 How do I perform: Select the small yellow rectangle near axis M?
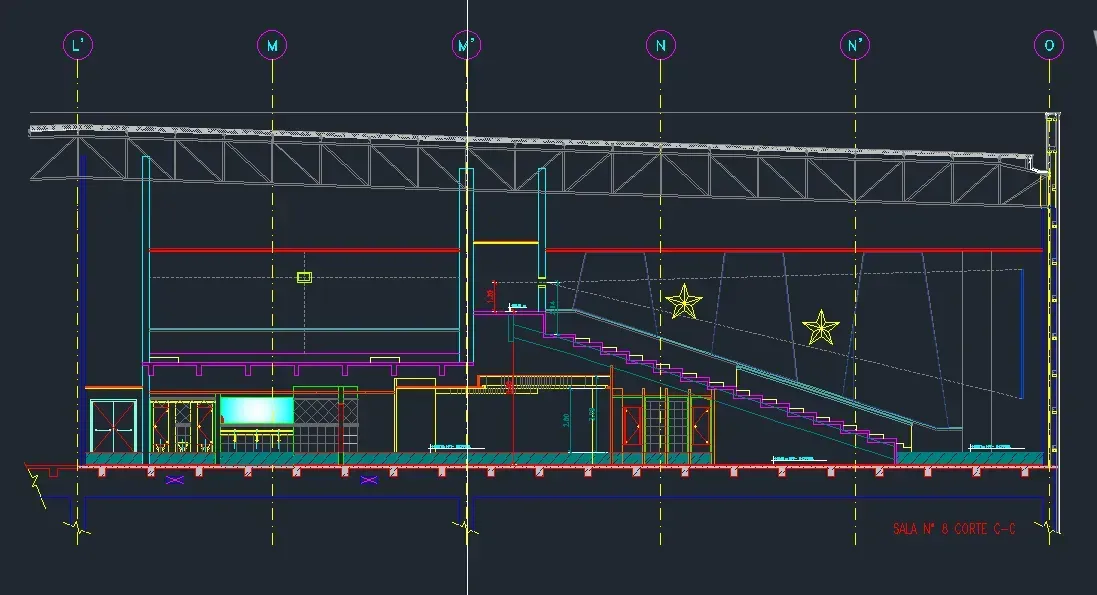[304, 277]
